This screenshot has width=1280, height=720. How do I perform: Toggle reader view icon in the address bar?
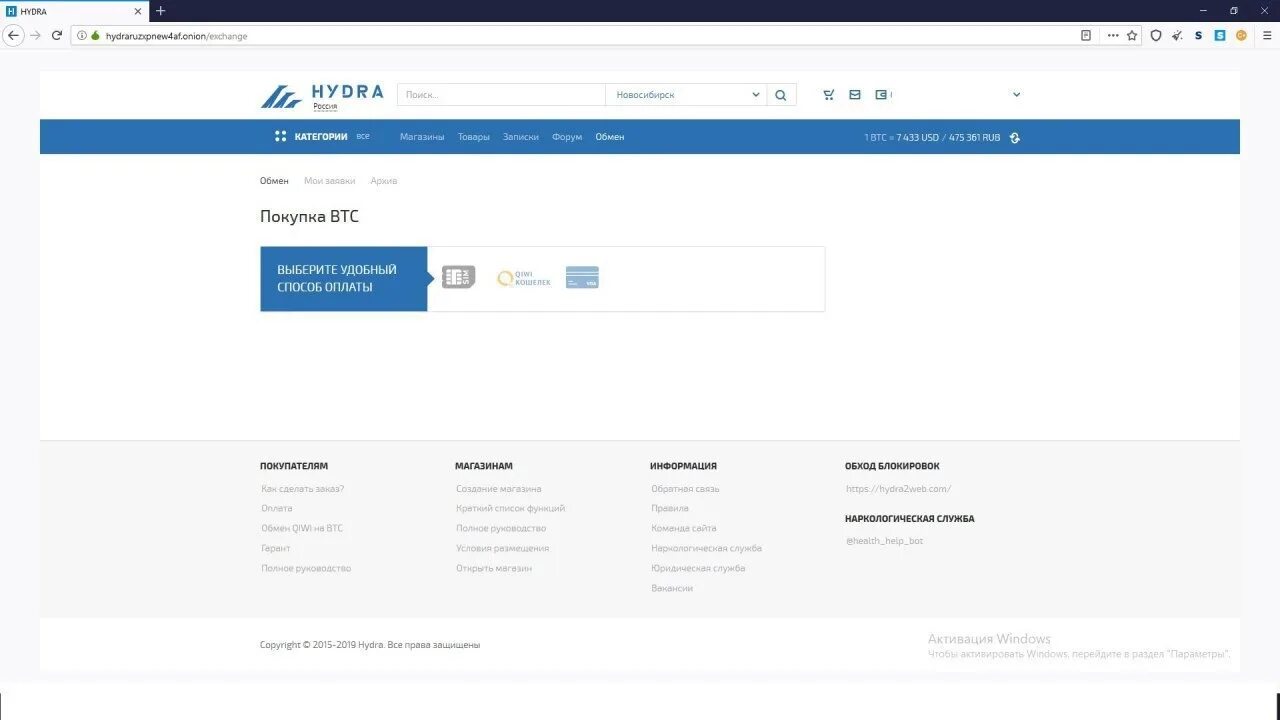1086,35
